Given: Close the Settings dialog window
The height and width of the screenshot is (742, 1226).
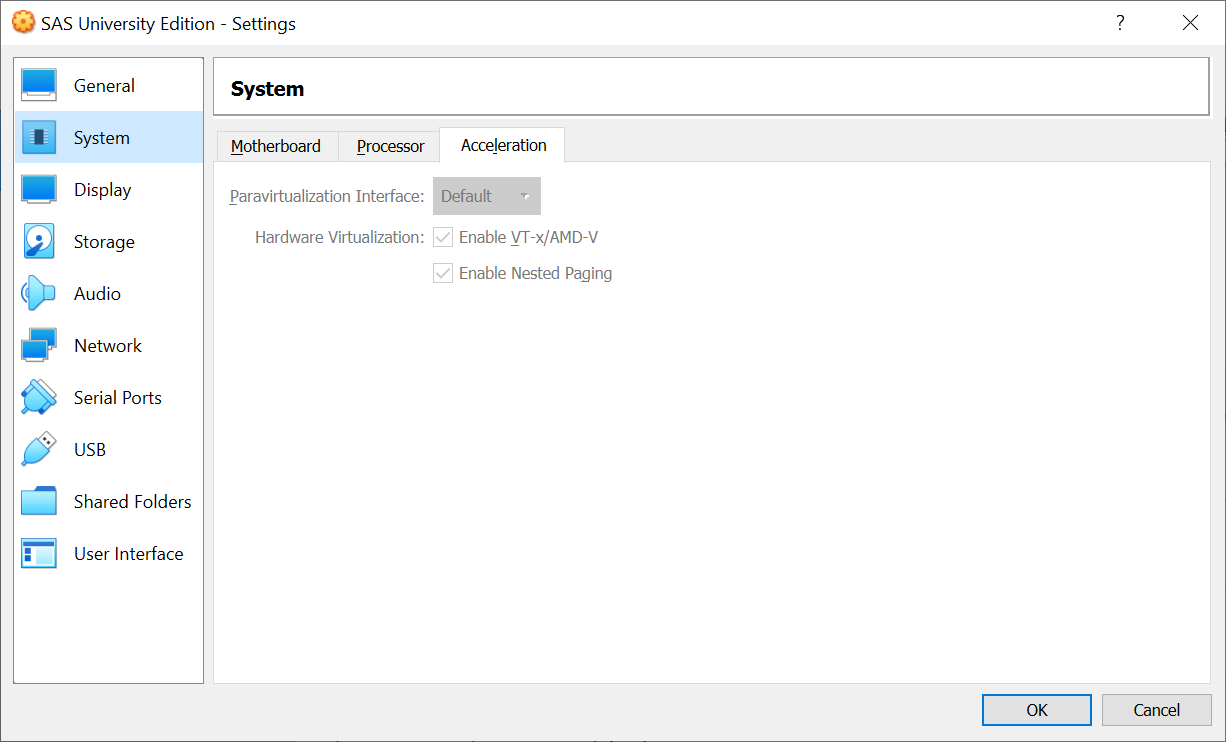Looking at the screenshot, I should tap(1190, 23).
